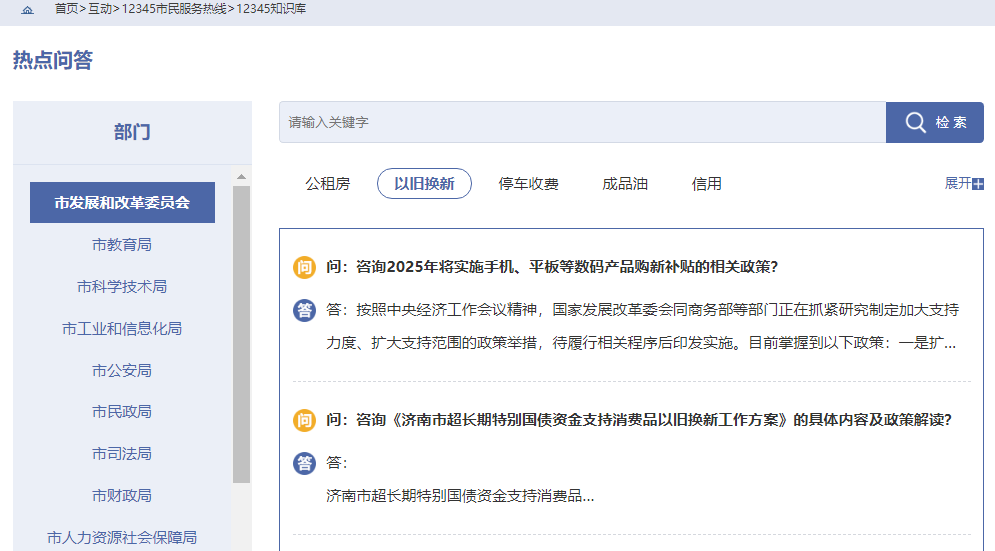Click scroll-up arrow in department list
The width and height of the screenshot is (995, 551).
point(241,177)
